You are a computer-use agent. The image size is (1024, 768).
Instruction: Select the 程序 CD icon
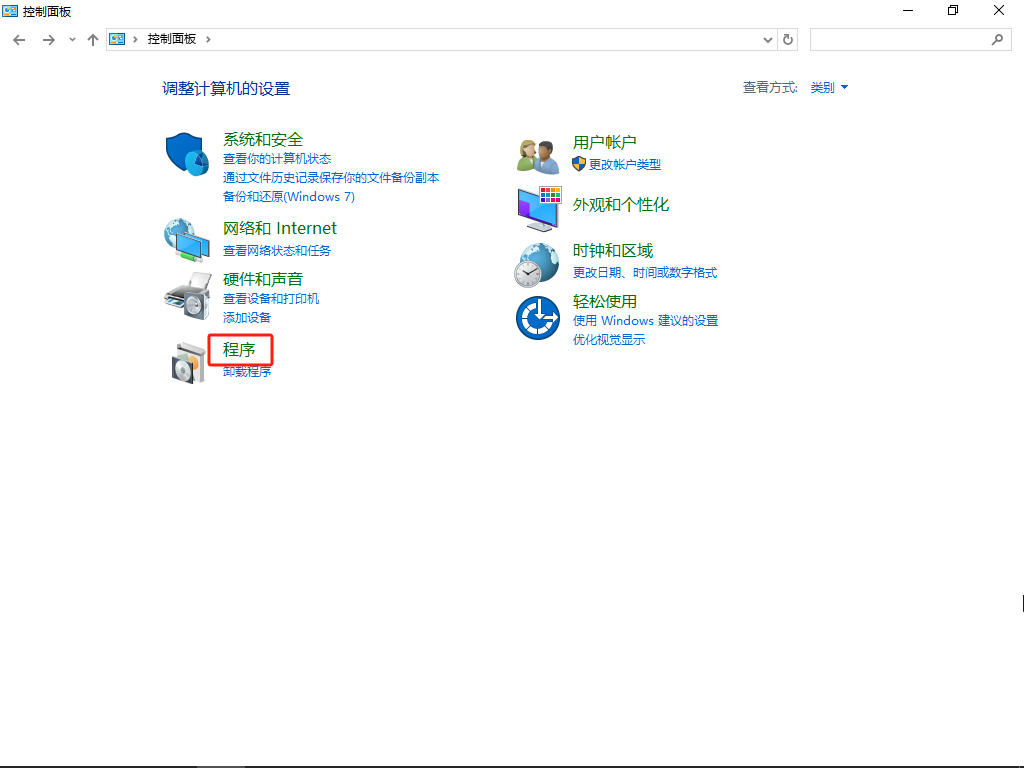186,360
